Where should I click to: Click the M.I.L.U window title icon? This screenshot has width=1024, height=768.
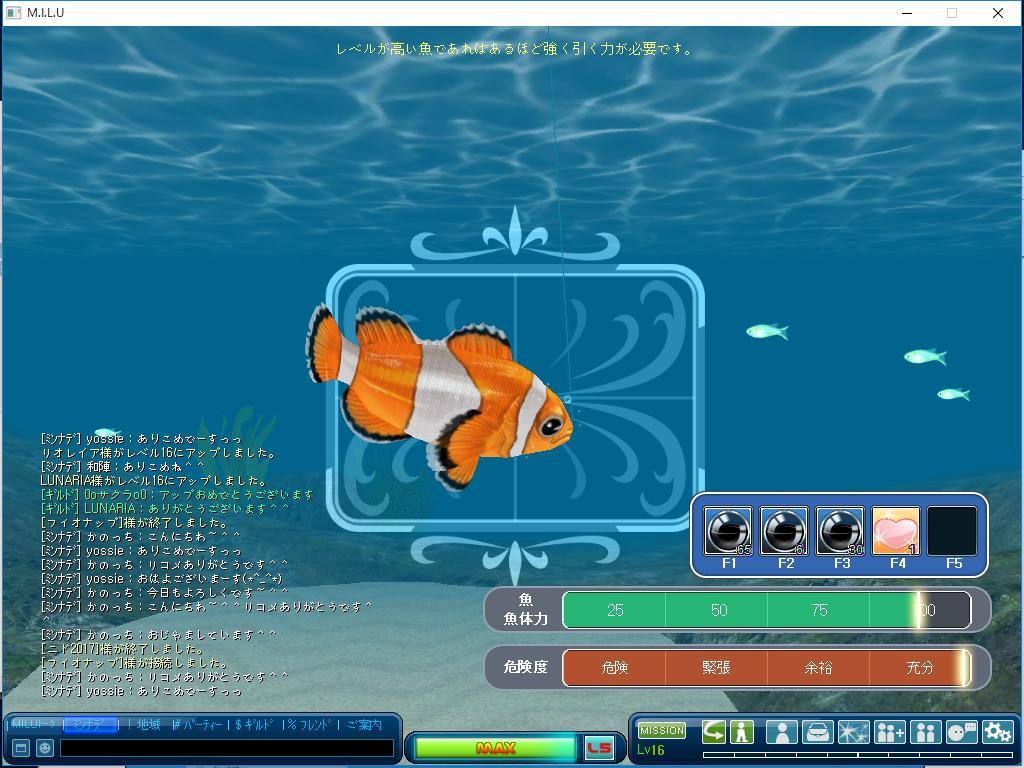(x=13, y=12)
